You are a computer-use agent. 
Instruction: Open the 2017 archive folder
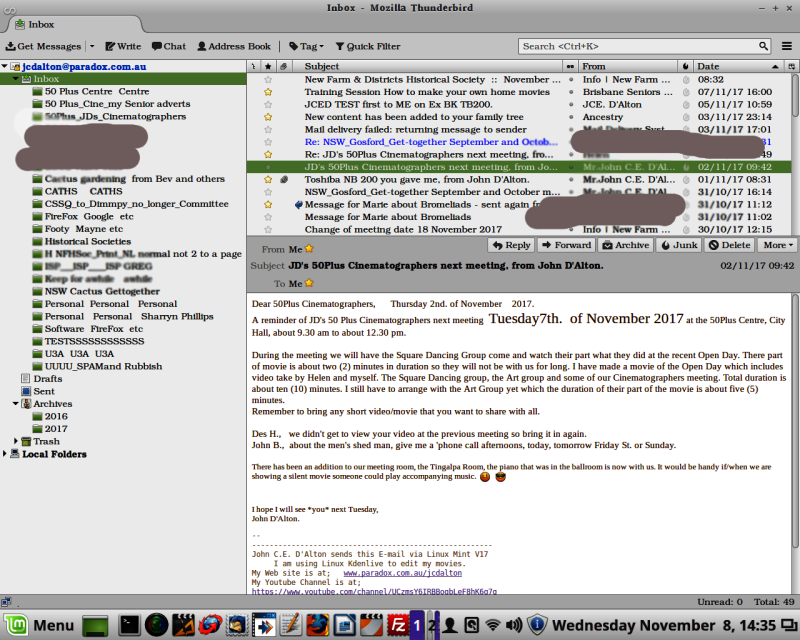[x=50, y=429]
